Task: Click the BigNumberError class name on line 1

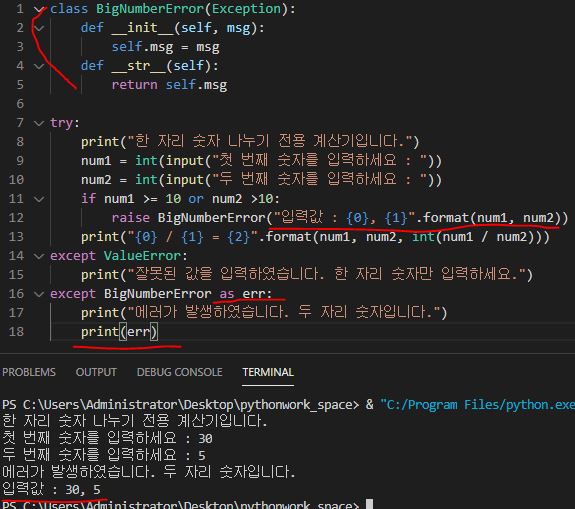Action: [x=150, y=9]
